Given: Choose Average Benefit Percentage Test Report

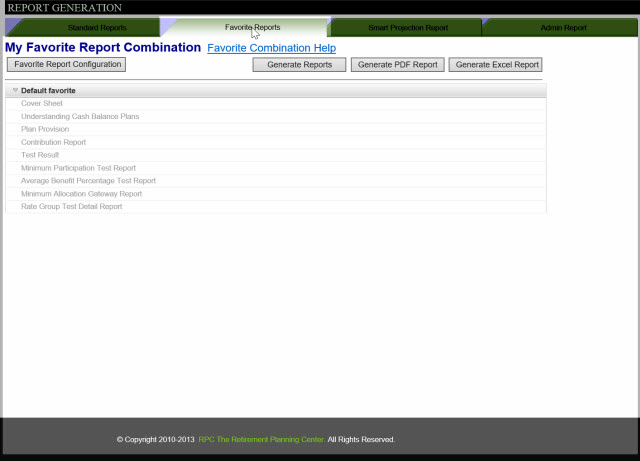Looking at the screenshot, I should (88, 181).
